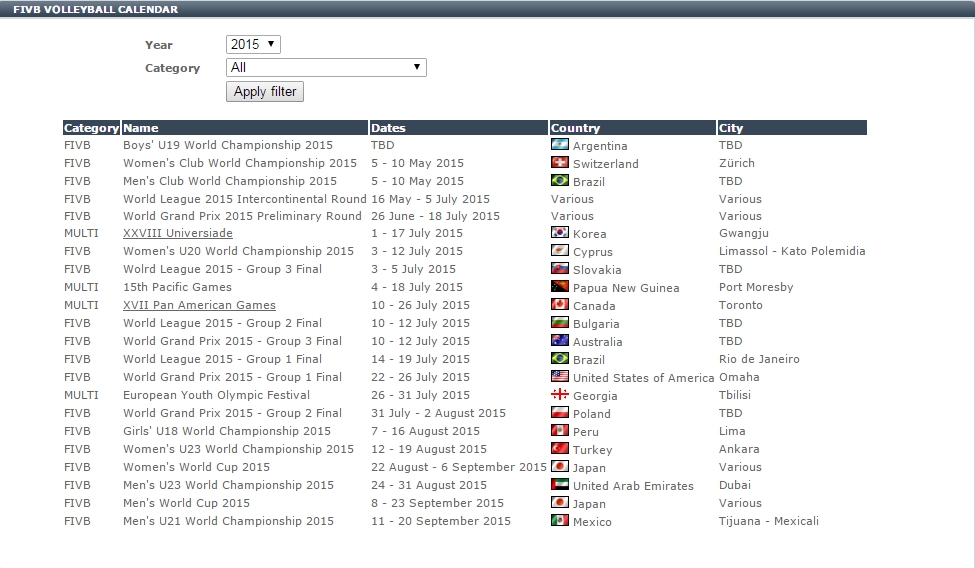Screen dimensions: 975x568
Task: Select Men's World Cup 2015 text
Action: (x=187, y=503)
